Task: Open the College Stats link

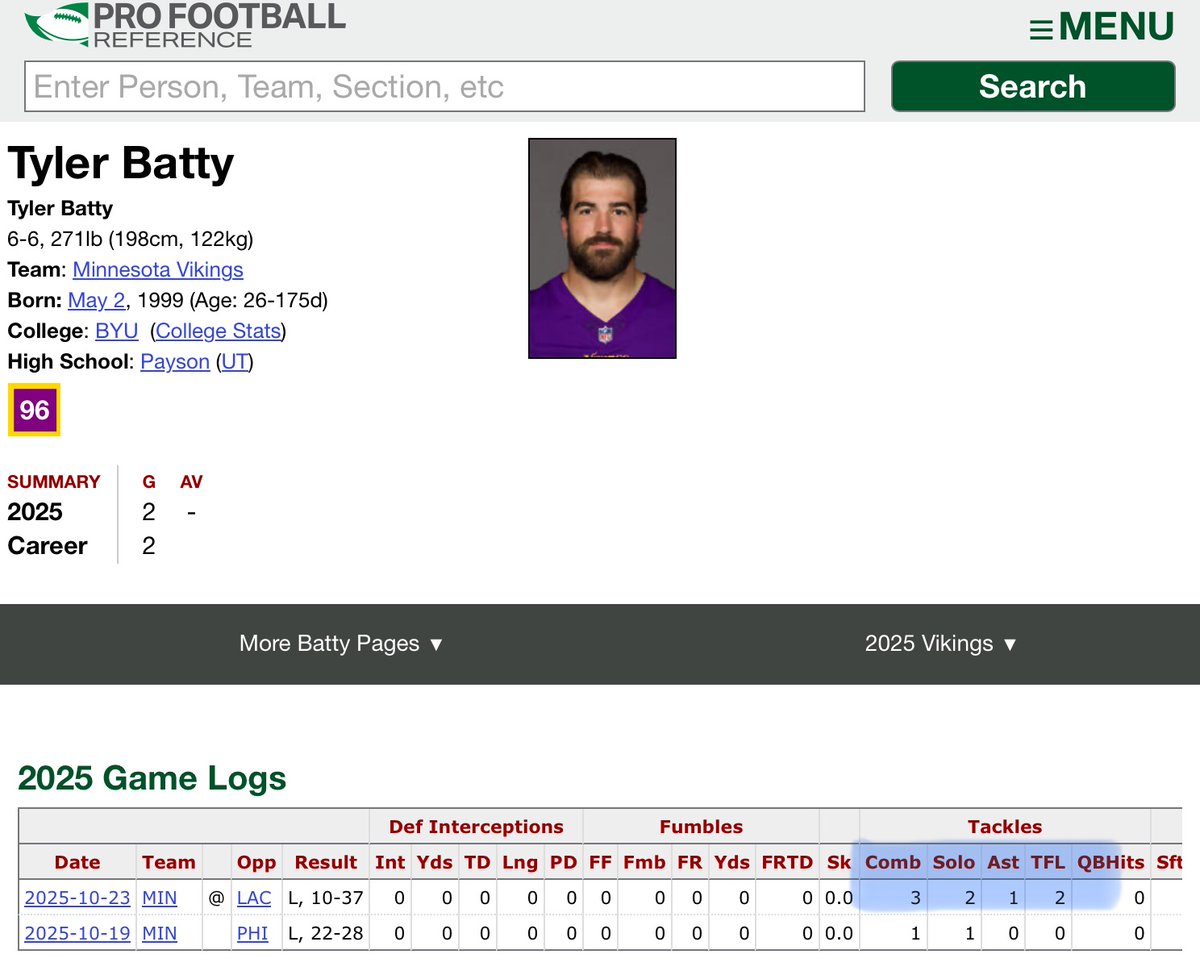Action: point(220,331)
